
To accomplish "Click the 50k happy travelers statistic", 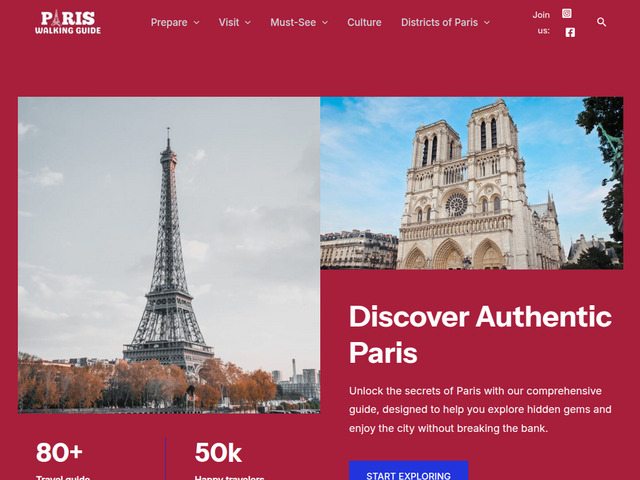I will point(229,460).
